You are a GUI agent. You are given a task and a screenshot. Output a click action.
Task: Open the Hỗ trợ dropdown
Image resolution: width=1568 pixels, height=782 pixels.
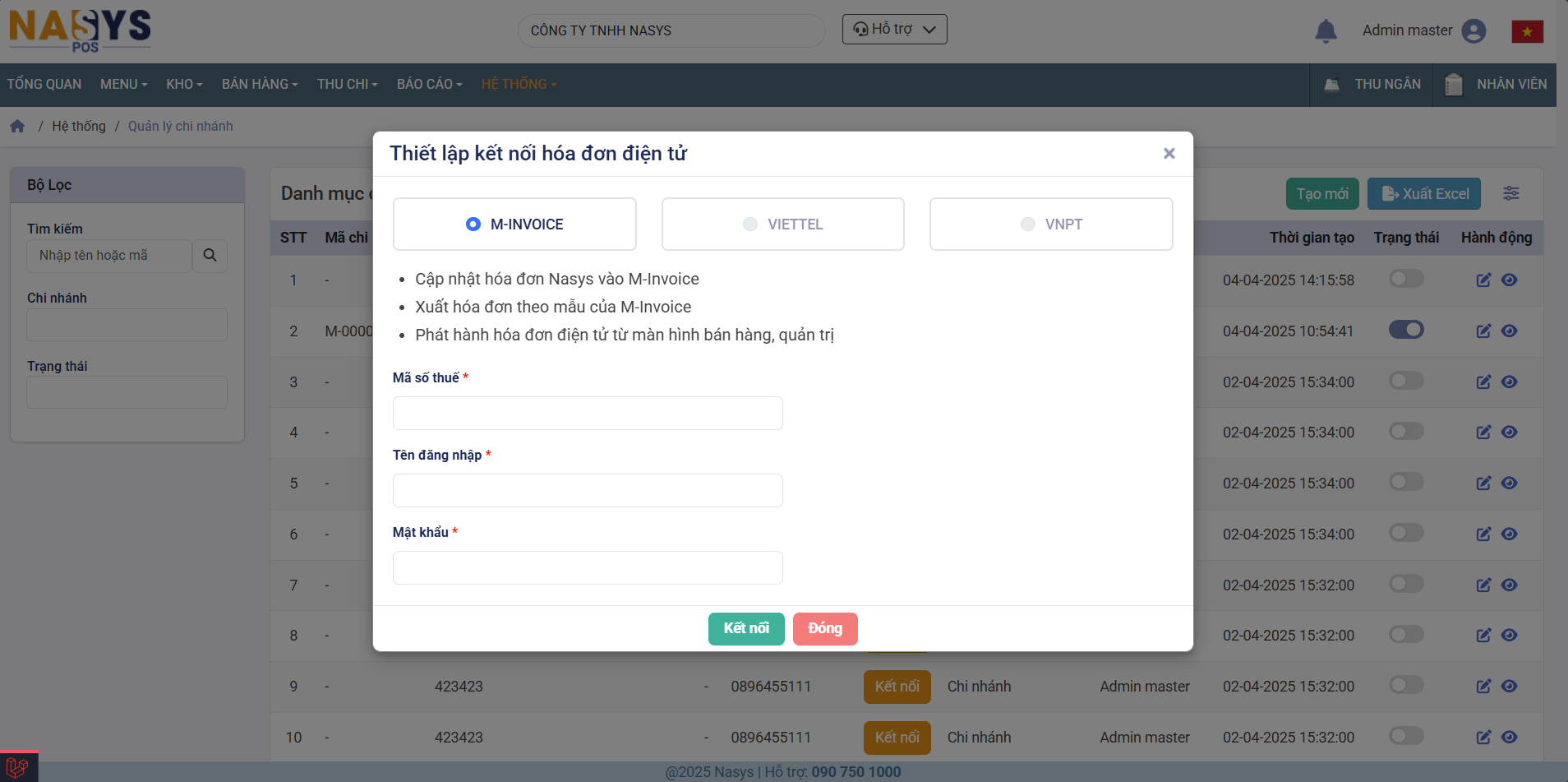(894, 29)
